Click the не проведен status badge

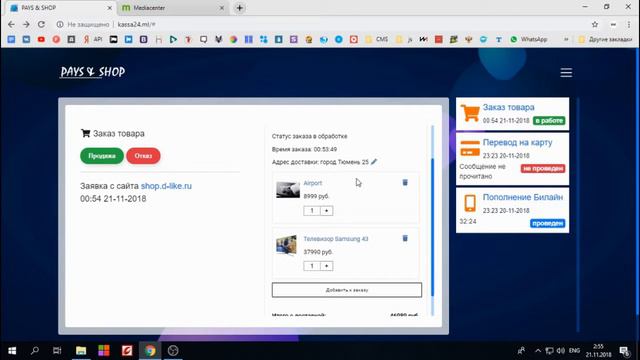(543, 169)
